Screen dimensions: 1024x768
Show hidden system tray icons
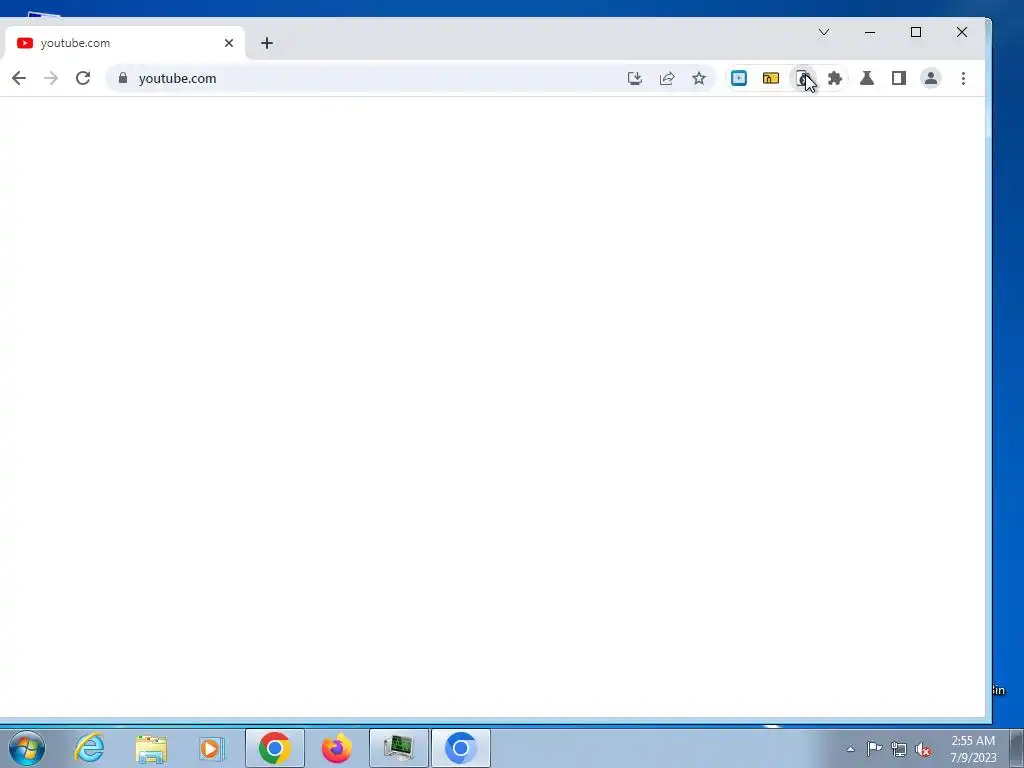tap(850, 749)
